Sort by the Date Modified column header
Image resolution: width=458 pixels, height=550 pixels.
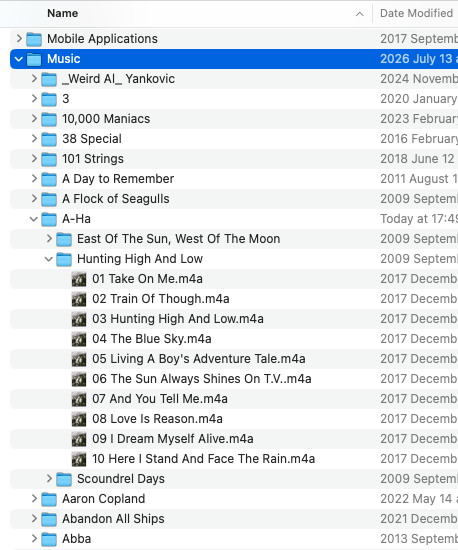click(416, 13)
